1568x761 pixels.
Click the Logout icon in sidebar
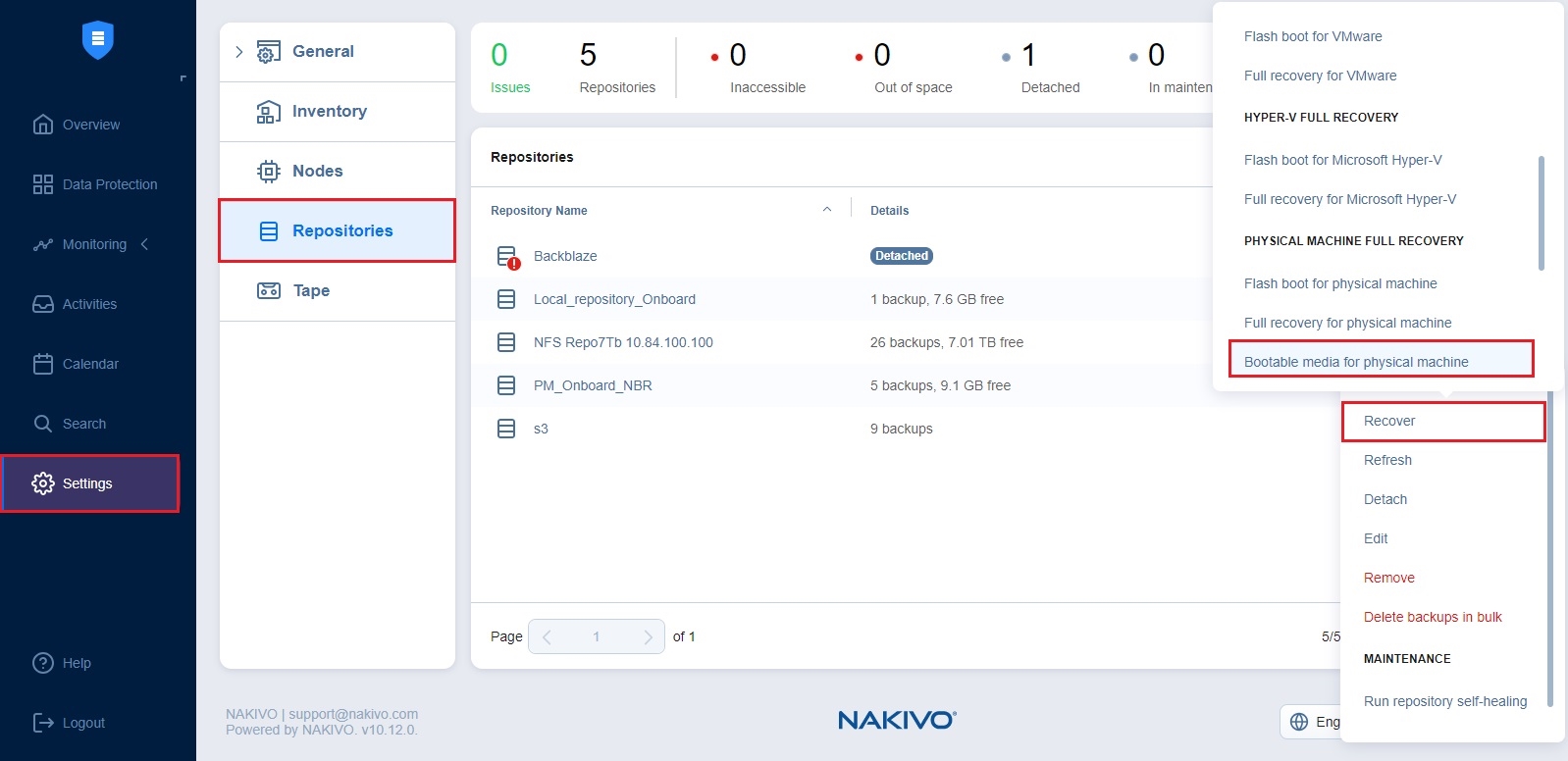click(43, 723)
